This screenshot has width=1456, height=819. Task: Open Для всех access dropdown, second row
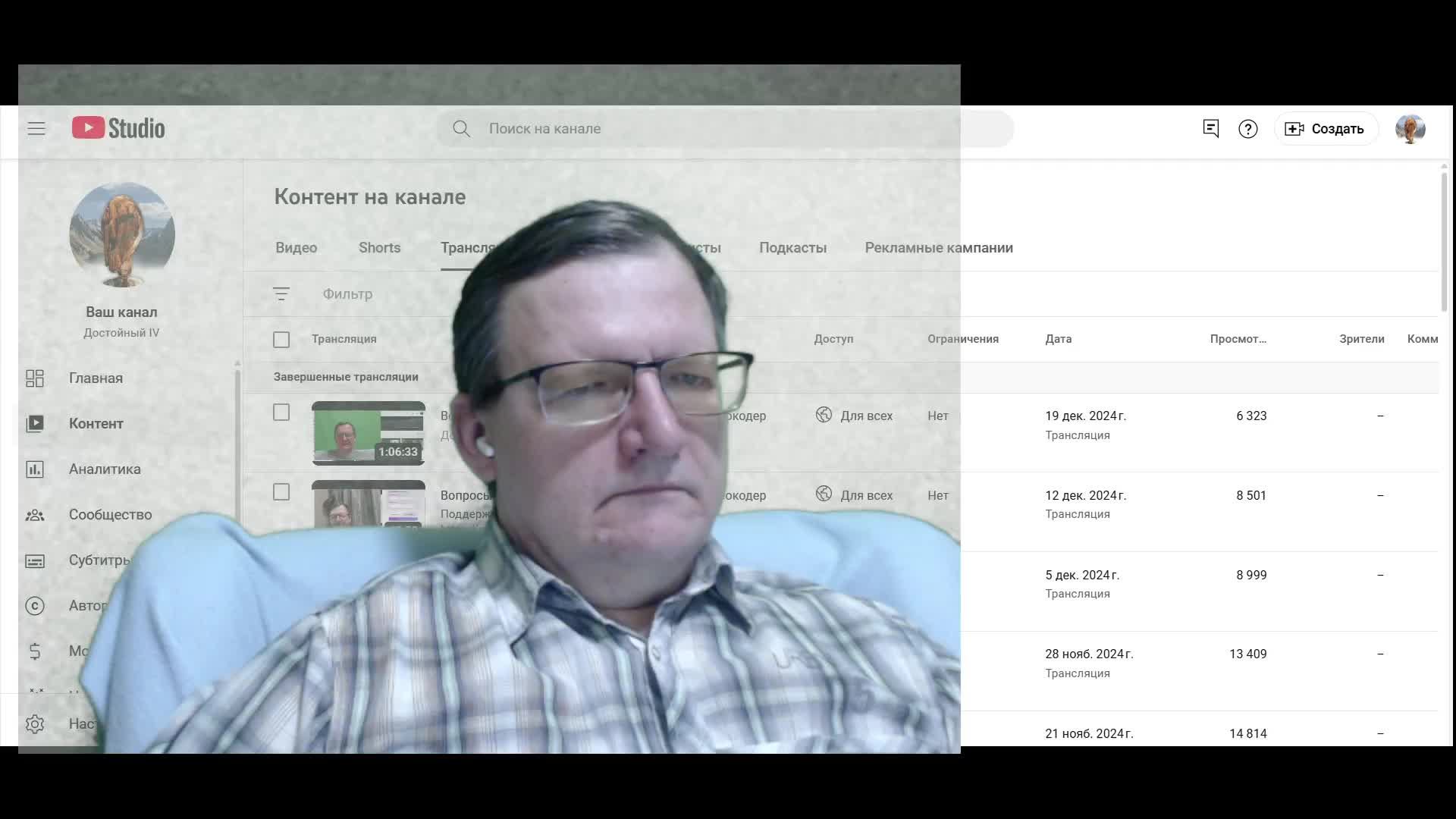pos(855,495)
